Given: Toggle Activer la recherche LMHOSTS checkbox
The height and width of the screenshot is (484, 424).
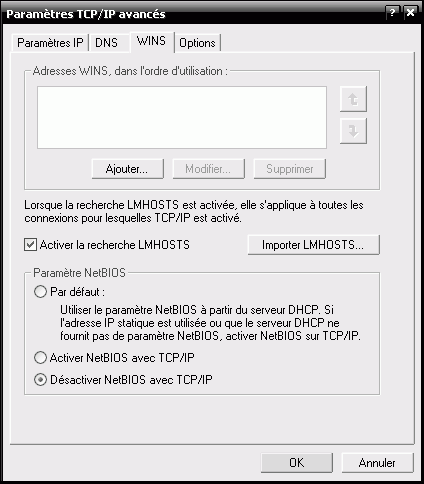Looking at the screenshot, I should click(30, 245).
